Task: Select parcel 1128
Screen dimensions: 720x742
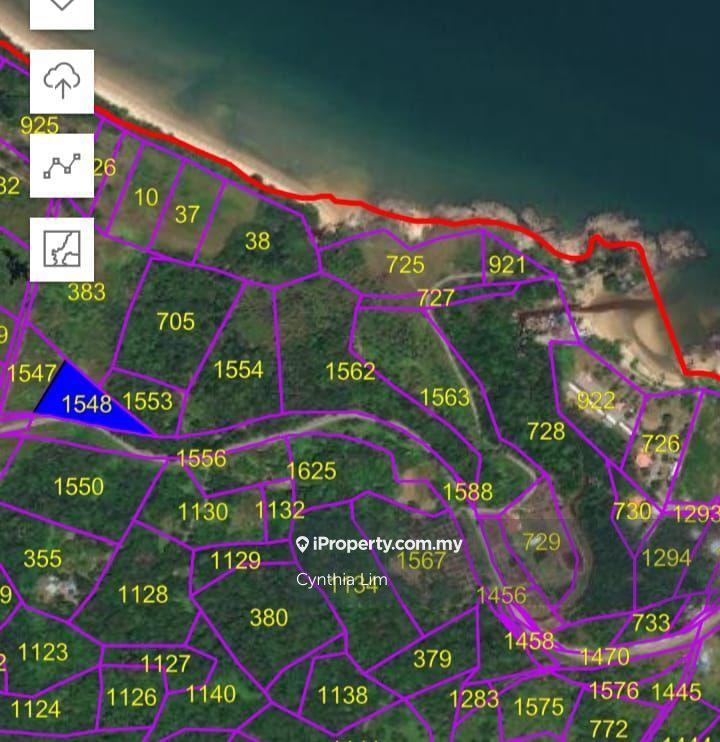Action: [x=143, y=594]
